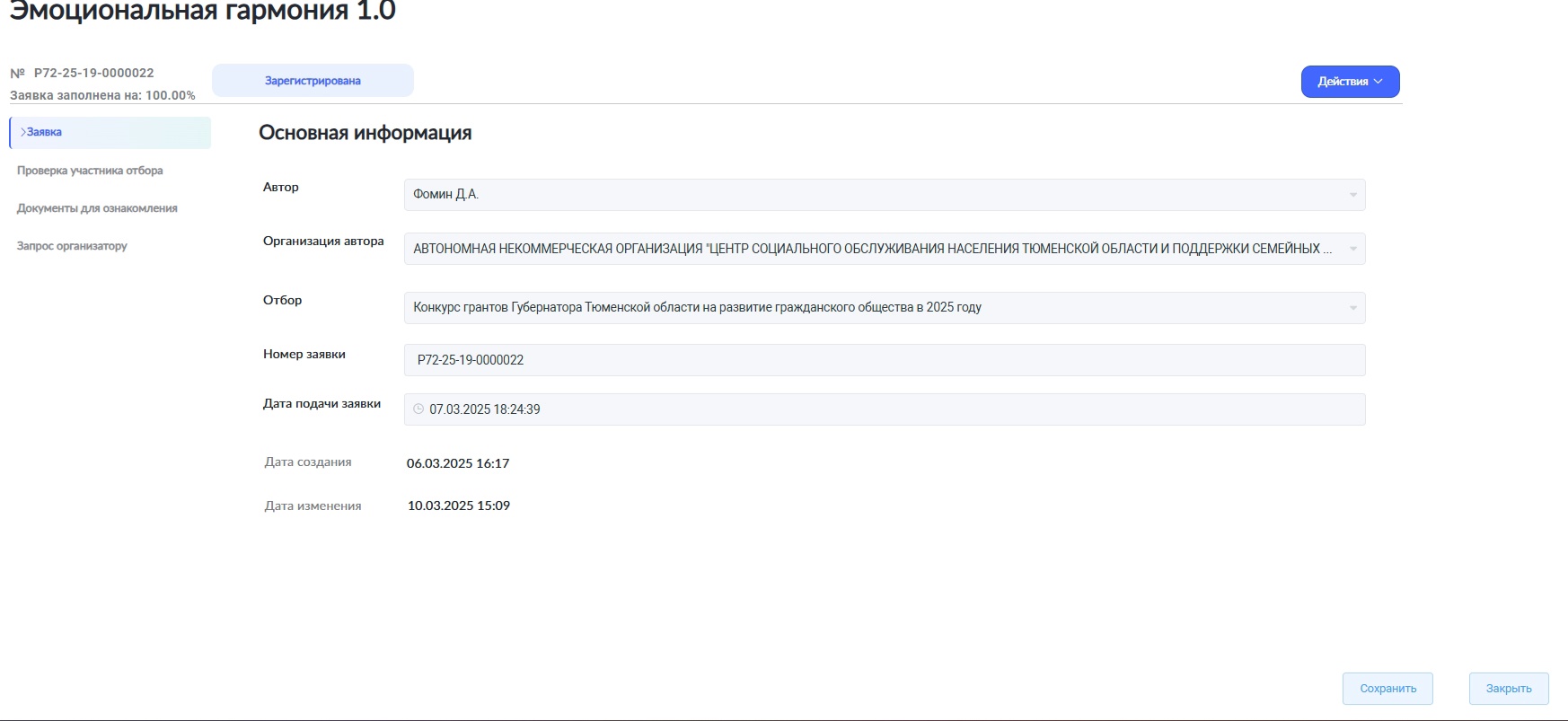The height and width of the screenshot is (721, 1568).
Task: Click the Зарегистрирована status badge
Action: coord(313,81)
